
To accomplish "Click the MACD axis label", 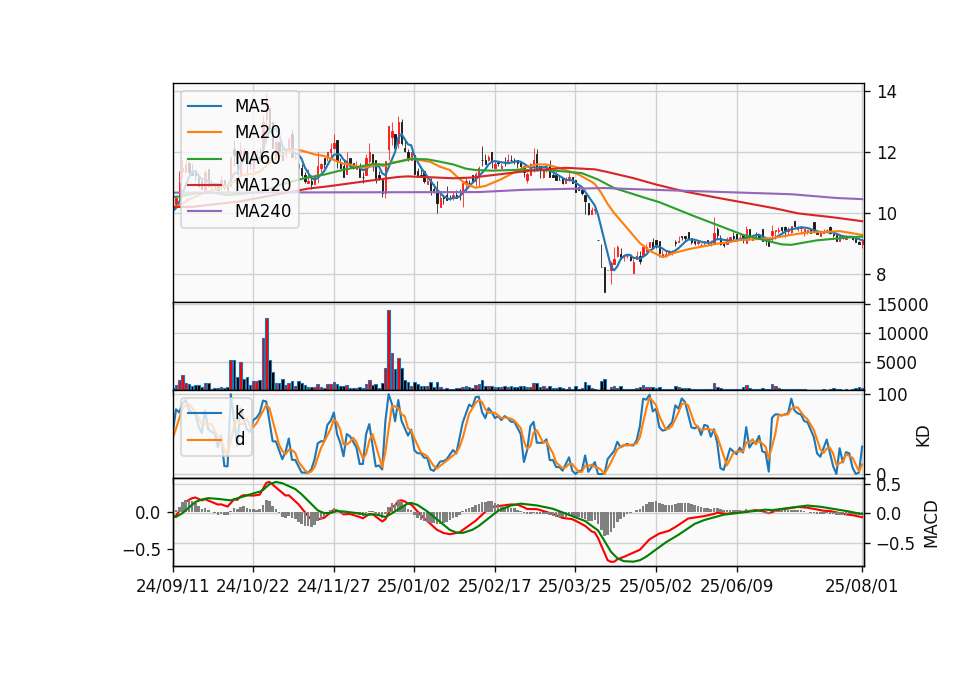I will pos(931,524).
